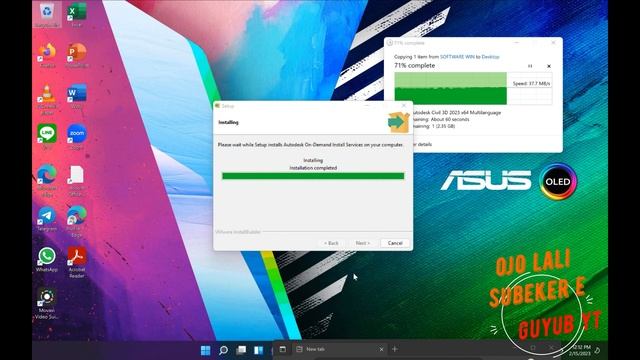Launch the WhatsApp desktop shortcut

[x=47, y=260]
